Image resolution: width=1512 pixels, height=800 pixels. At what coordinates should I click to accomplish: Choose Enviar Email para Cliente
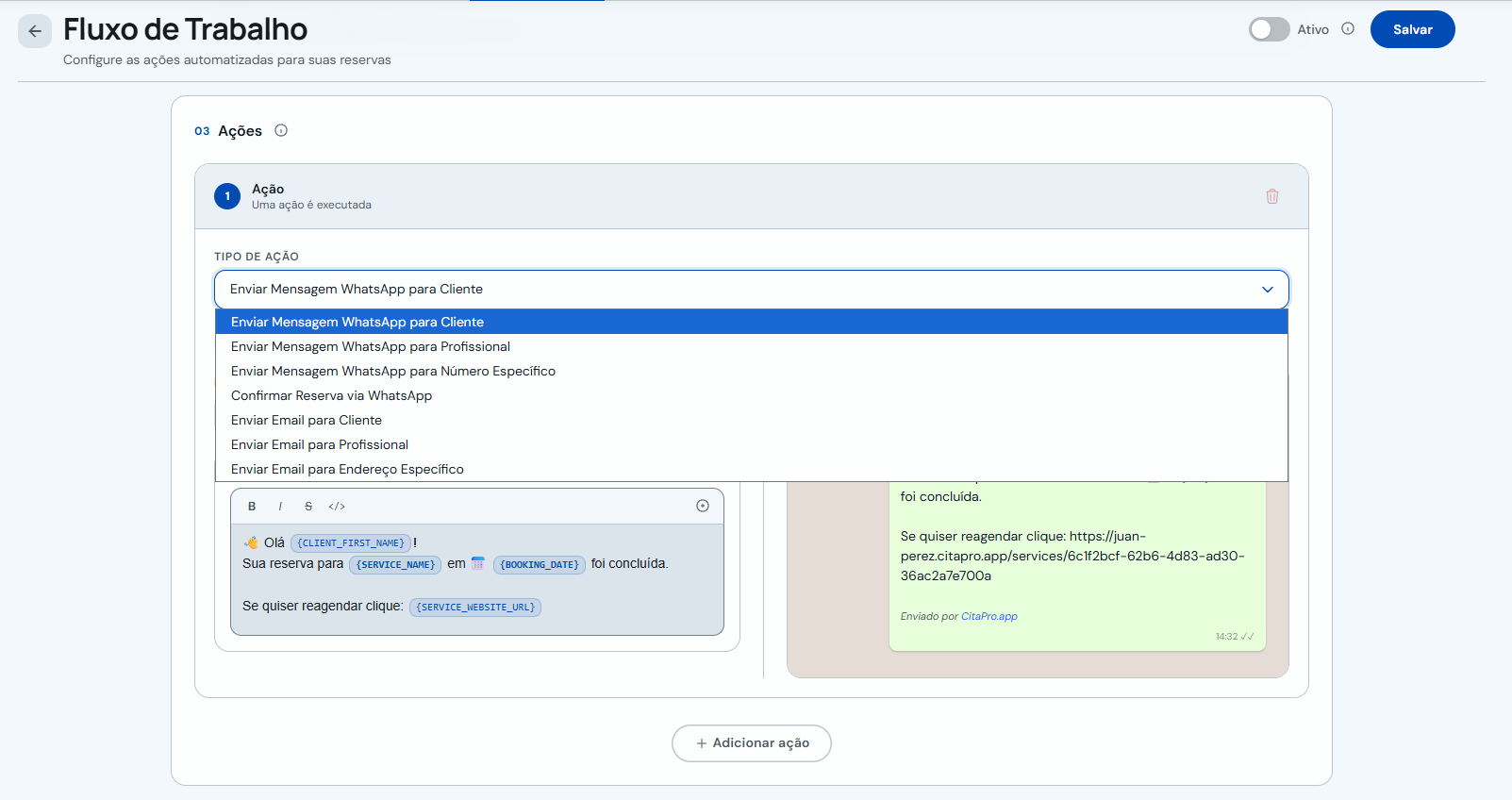(752, 420)
